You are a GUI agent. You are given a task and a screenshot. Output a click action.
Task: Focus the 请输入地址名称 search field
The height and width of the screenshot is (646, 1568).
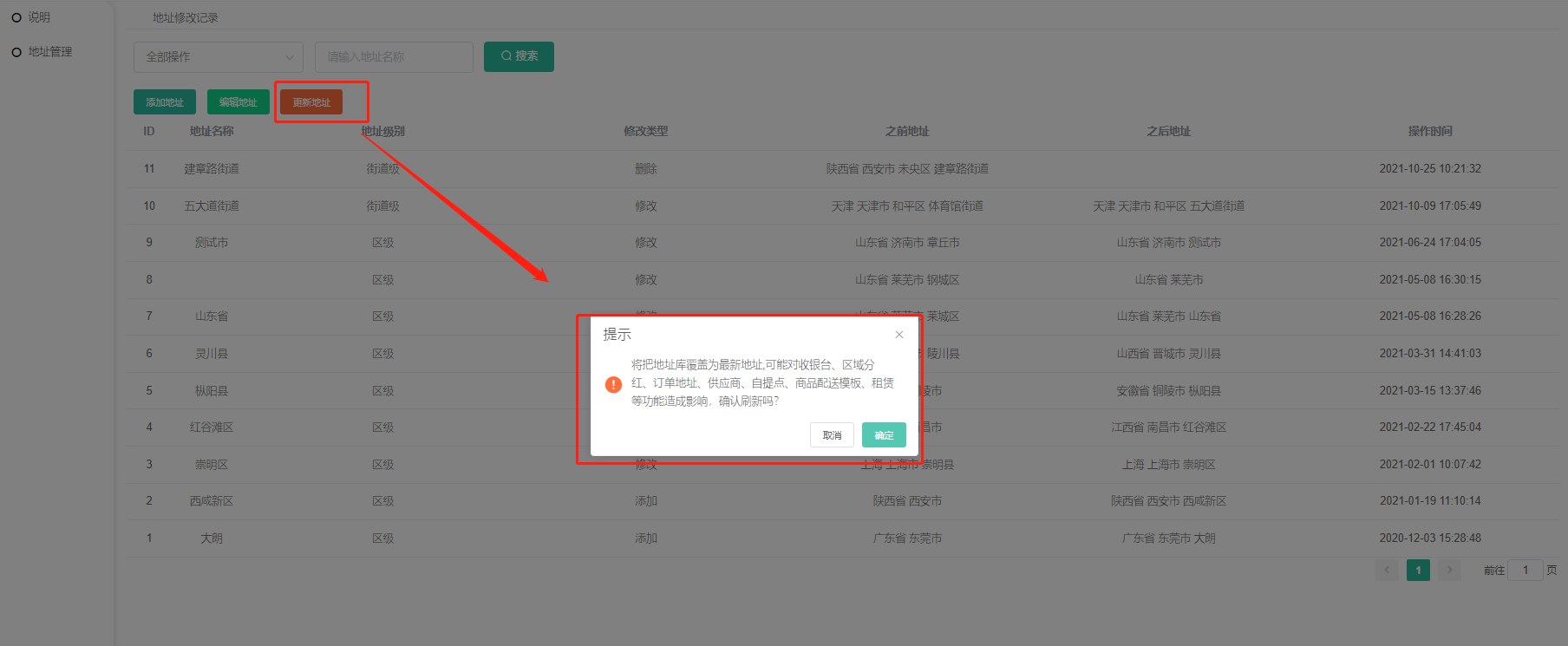pyautogui.click(x=394, y=57)
